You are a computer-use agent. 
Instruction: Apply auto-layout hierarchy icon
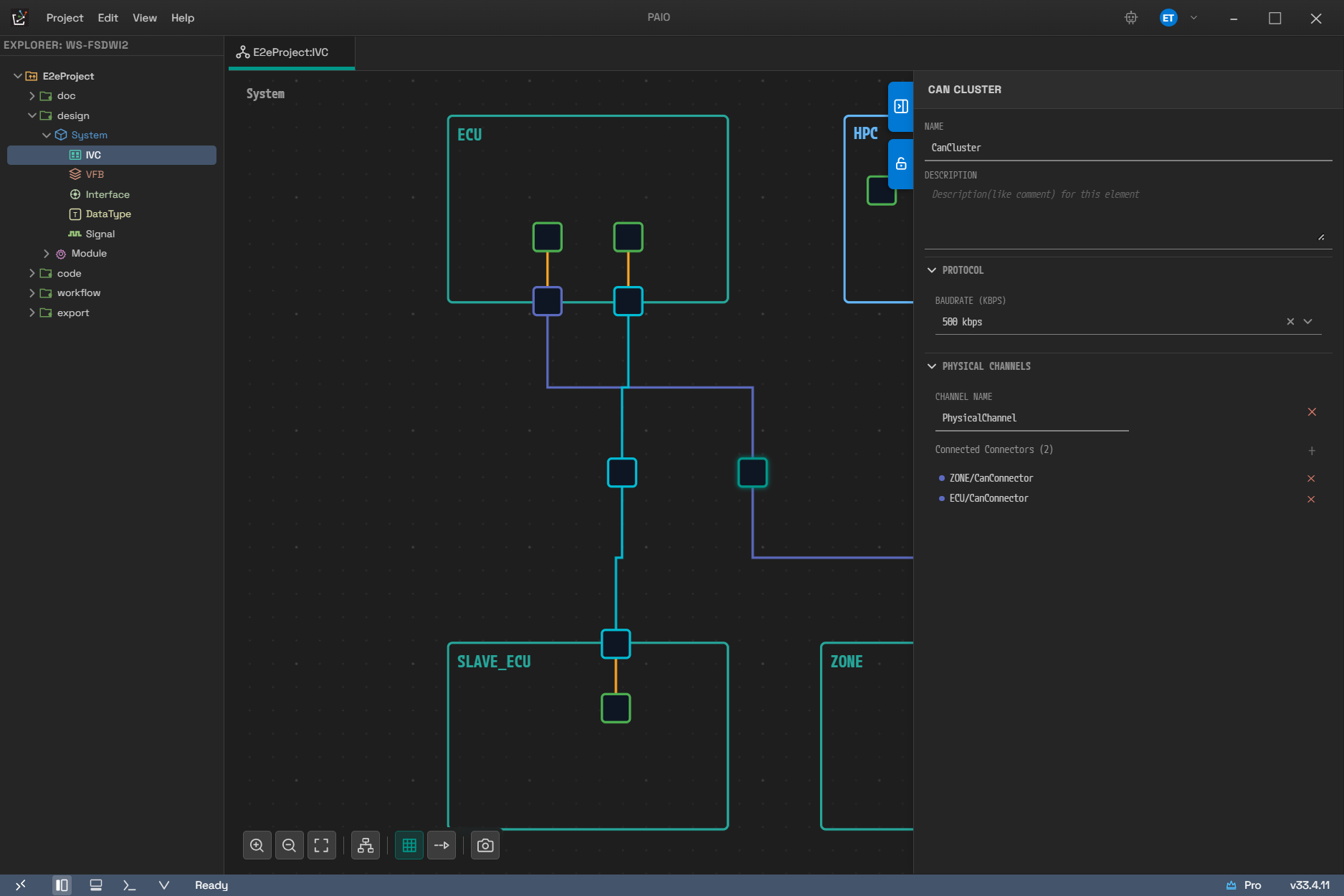coord(366,846)
